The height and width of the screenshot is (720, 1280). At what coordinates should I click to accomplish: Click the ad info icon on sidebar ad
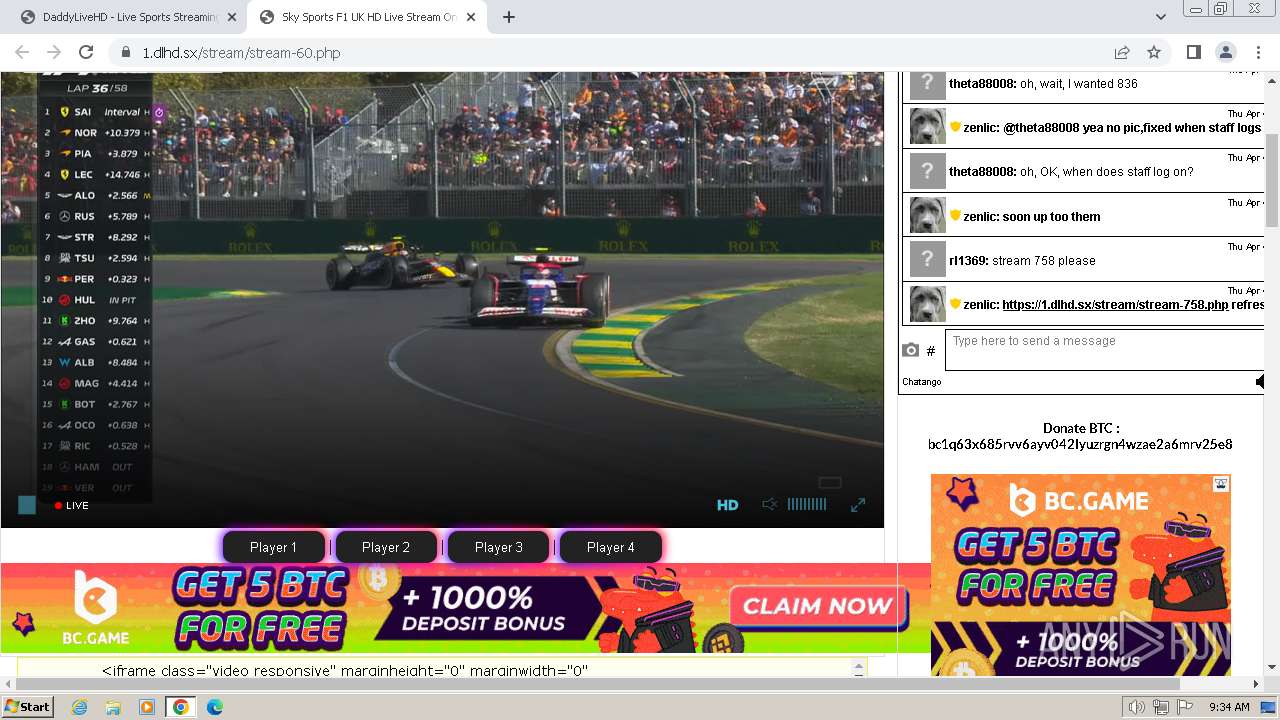(1221, 484)
